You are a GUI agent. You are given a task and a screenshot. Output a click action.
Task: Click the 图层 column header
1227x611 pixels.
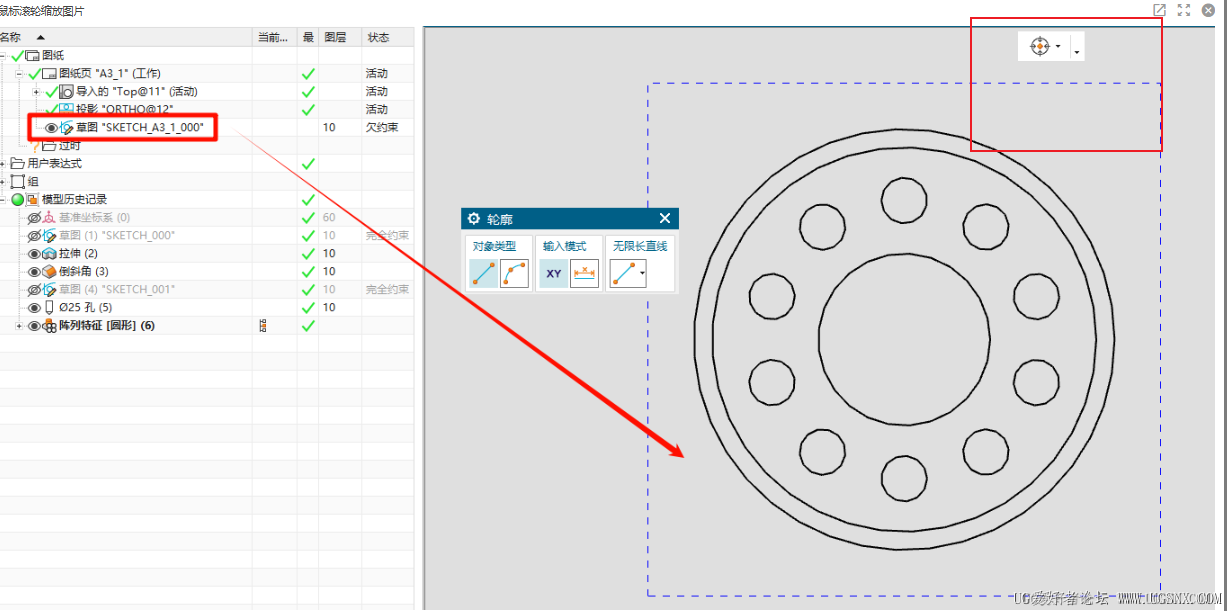pos(340,37)
